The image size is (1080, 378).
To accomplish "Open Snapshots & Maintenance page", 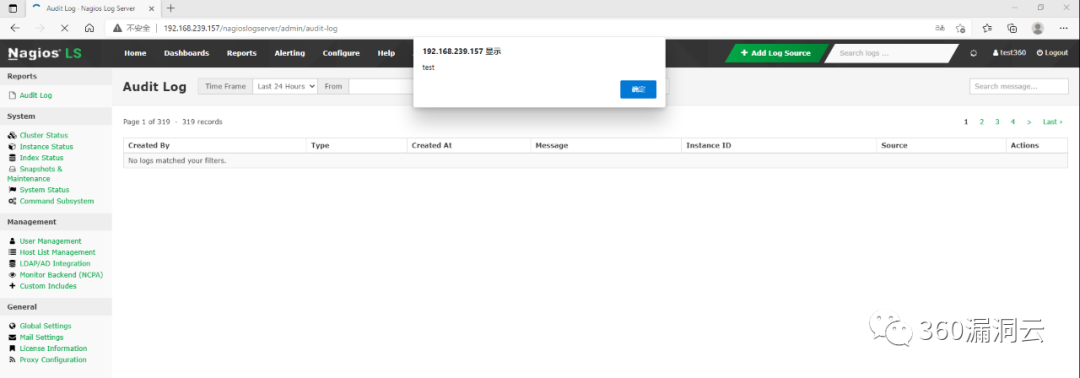I will coord(35,174).
